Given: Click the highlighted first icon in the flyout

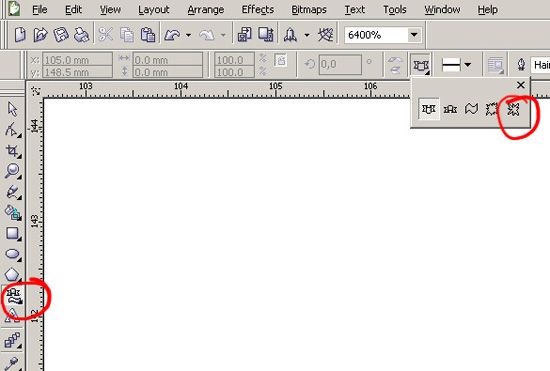Looking at the screenshot, I should (429, 109).
